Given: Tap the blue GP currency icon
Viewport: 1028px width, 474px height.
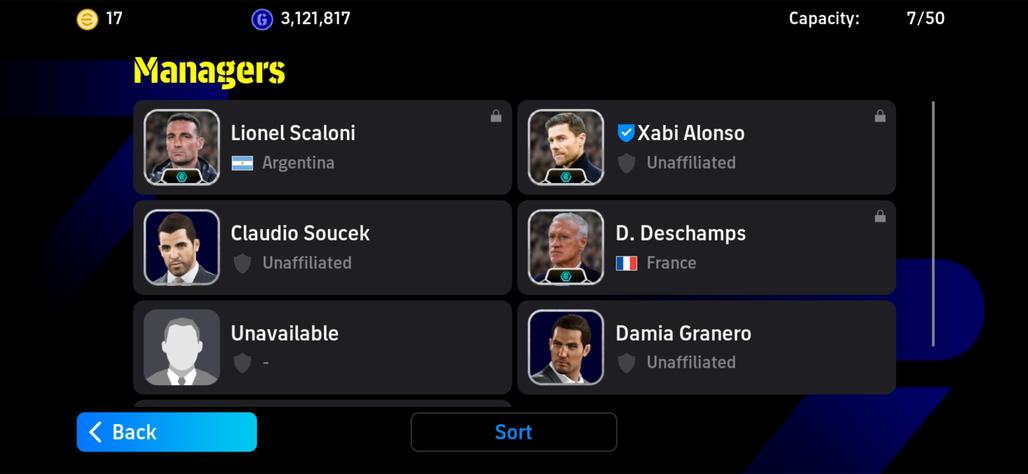Looking at the screenshot, I should click(262, 19).
